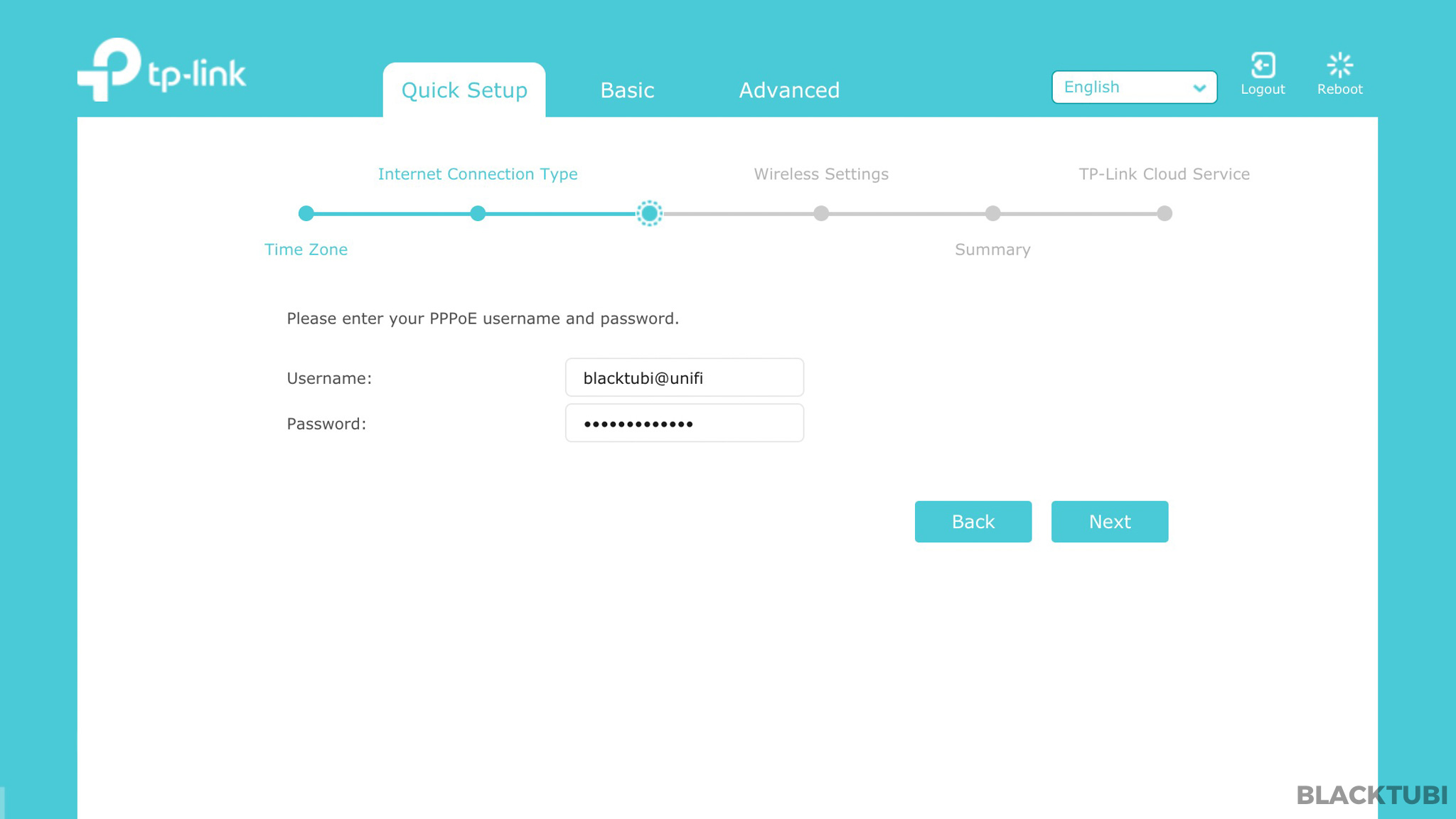This screenshot has height=819, width=1456.
Task: Click the Username input field
Action: [x=684, y=378]
